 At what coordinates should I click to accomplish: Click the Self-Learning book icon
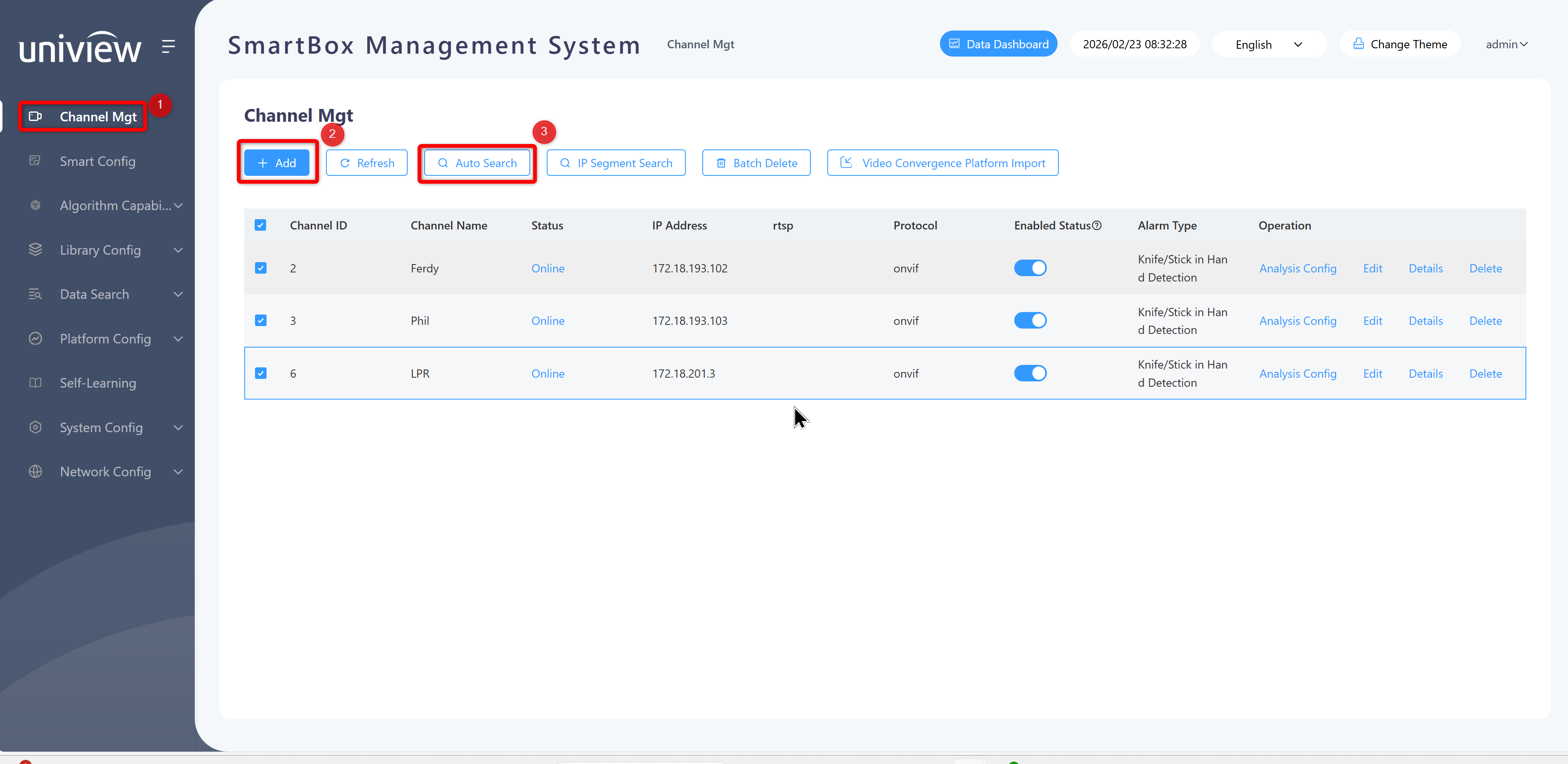coord(35,383)
